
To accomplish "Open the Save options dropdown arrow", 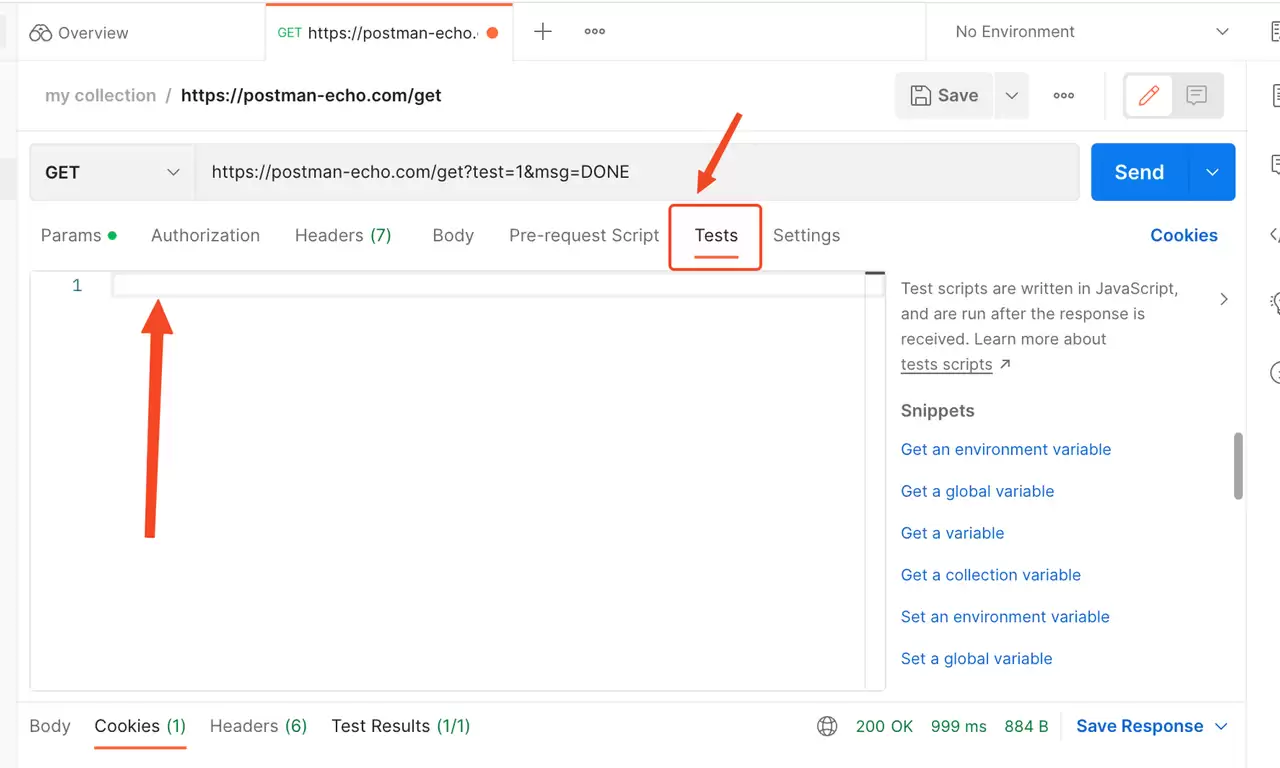I will pos(1011,96).
